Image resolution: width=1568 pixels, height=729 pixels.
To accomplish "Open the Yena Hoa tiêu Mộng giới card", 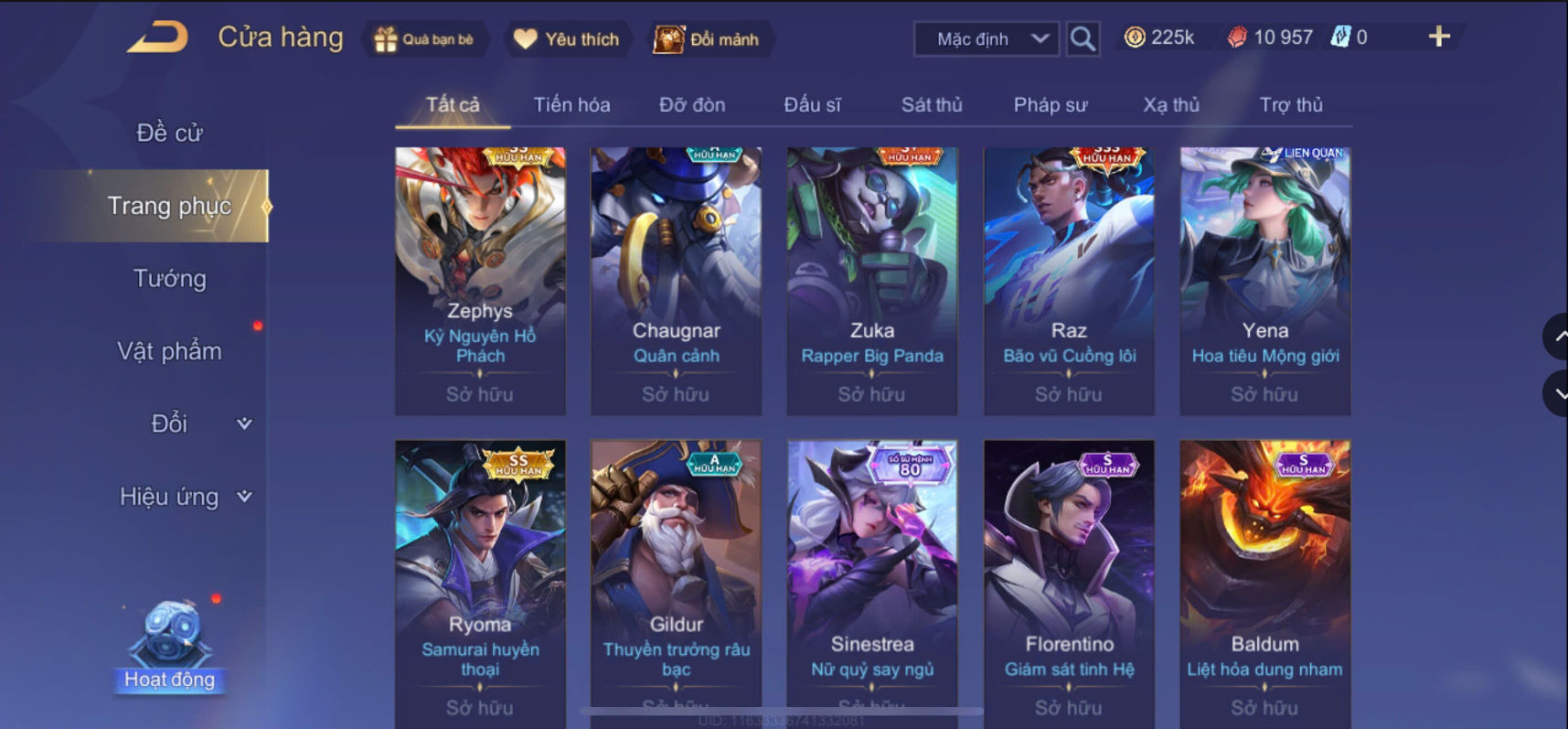I will pos(1265,281).
